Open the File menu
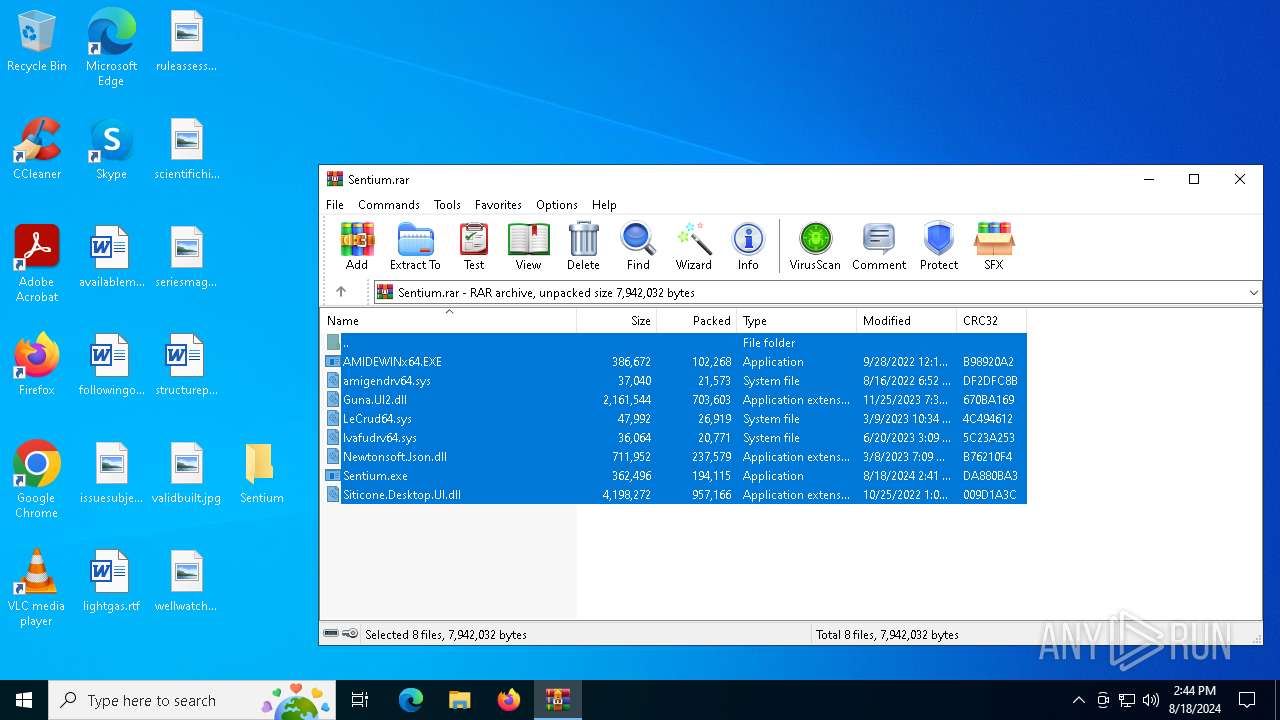The width and height of the screenshot is (1280, 720). click(x=335, y=204)
